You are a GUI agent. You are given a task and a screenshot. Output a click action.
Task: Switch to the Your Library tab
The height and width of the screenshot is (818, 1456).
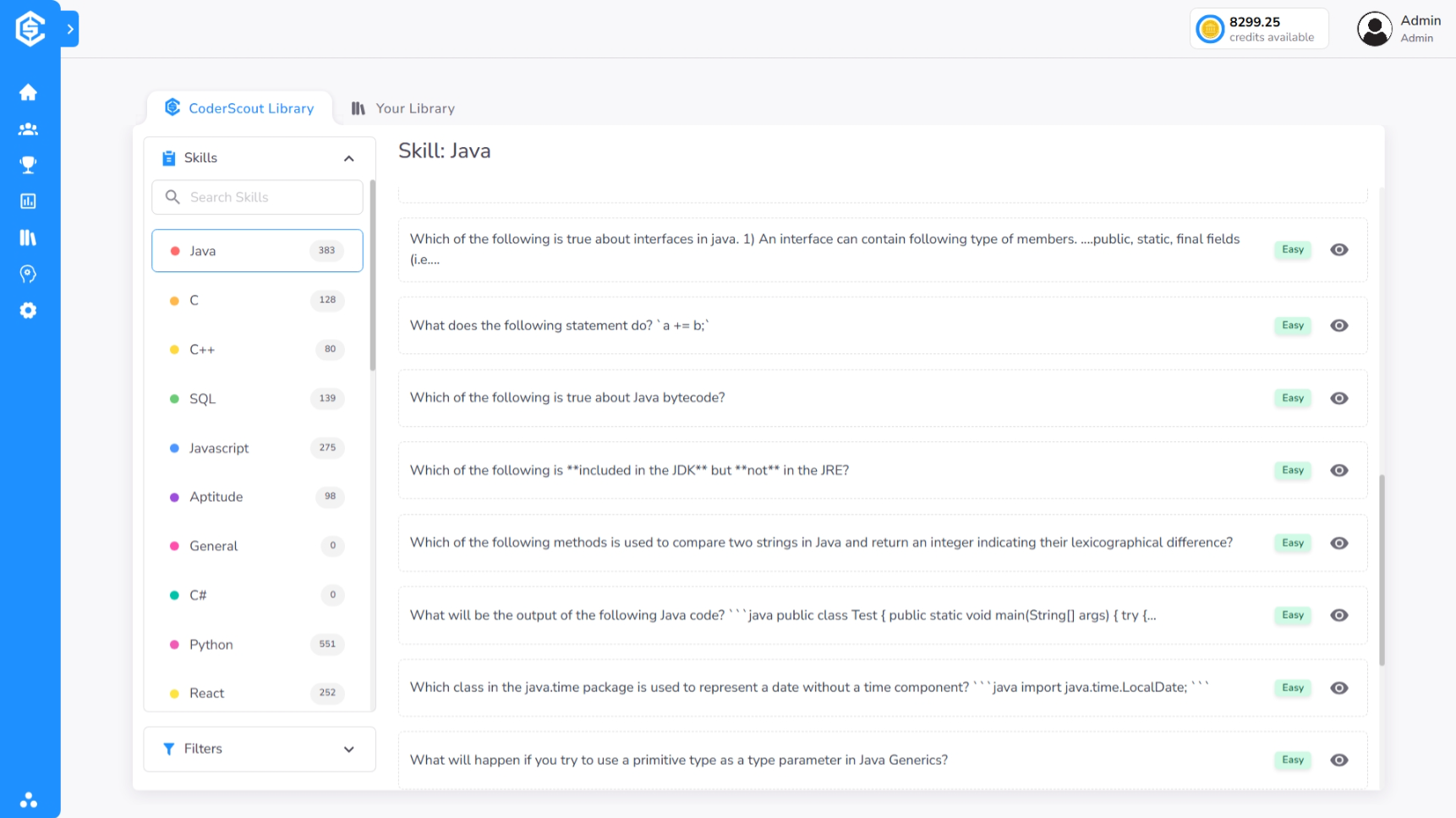403,108
